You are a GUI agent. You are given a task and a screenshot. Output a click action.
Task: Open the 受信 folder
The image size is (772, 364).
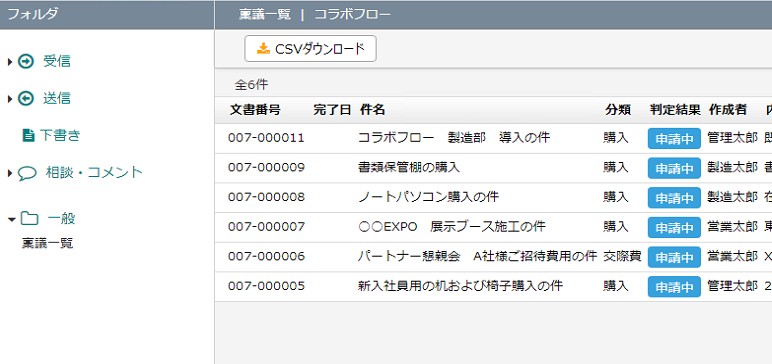coord(57,62)
